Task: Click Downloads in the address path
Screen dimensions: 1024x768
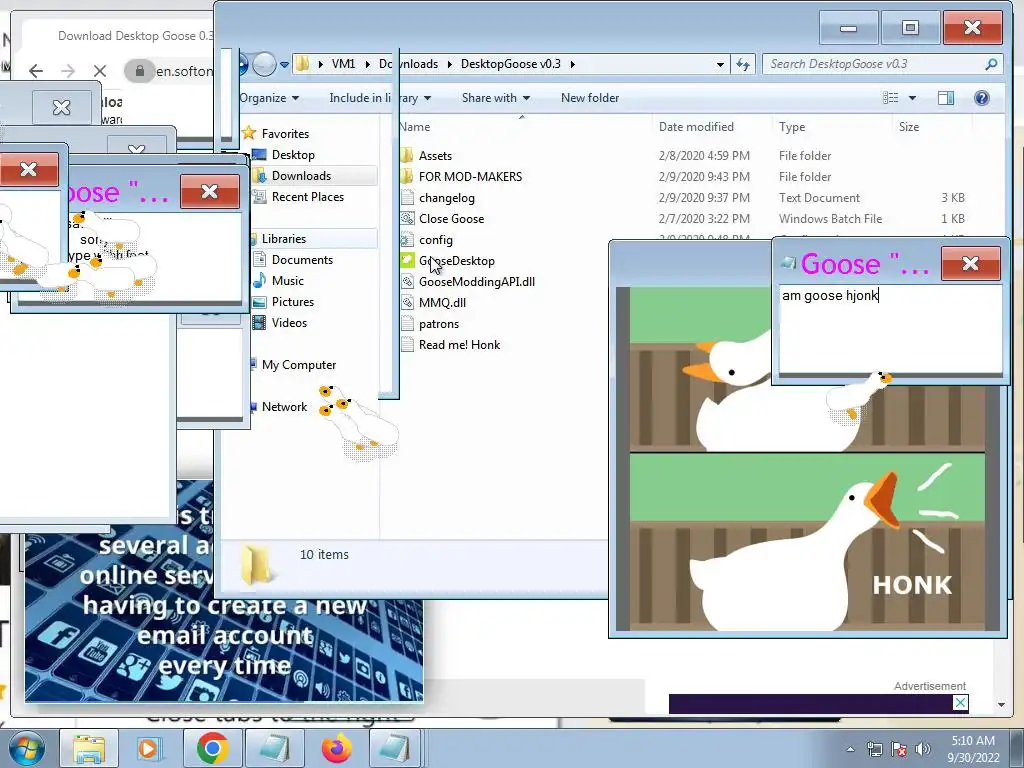Action: pos(409,64)
